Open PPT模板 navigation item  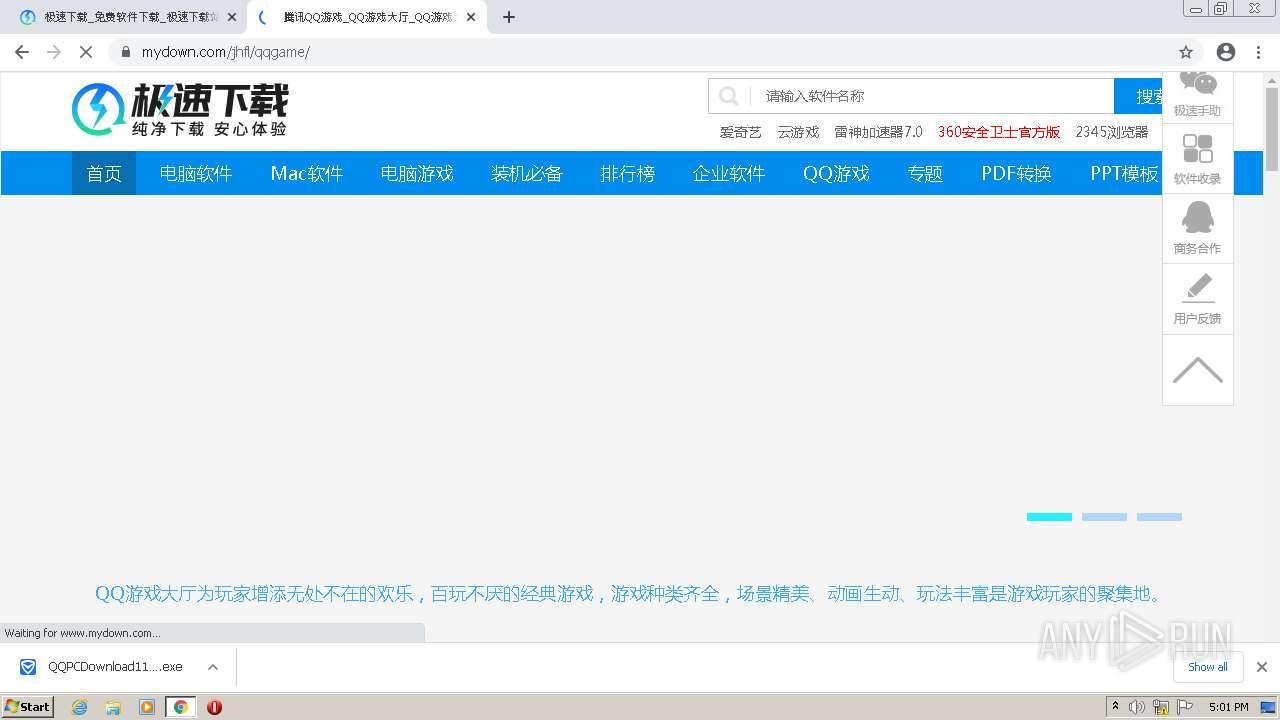coord(1124,173)
